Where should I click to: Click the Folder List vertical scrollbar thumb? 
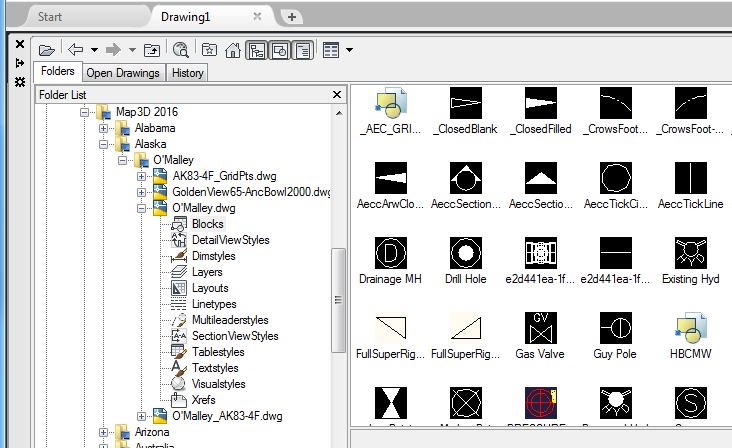point(338,300)
